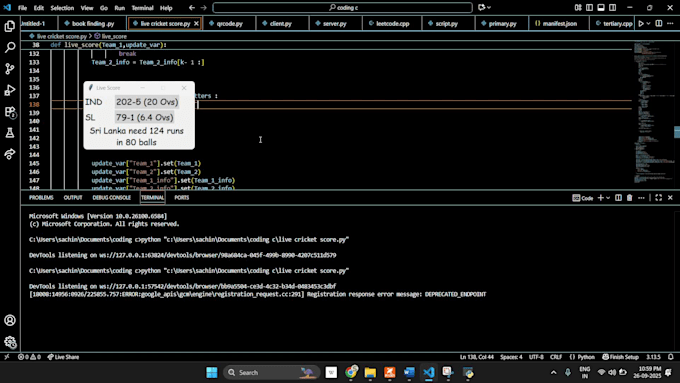Close the live cricket score.py tab
This screenshot has height=383, width=680.
(x=196, y=23)
